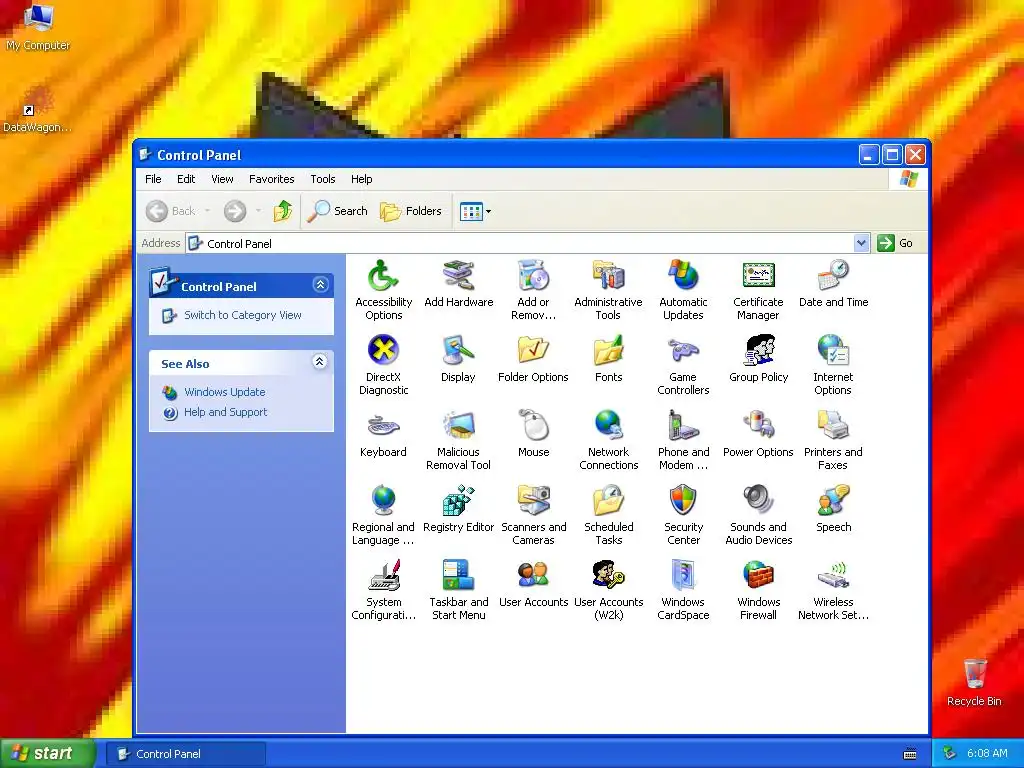Click the system tray clock
Viewport: 1024px width, 768px height.
(987, 754)
